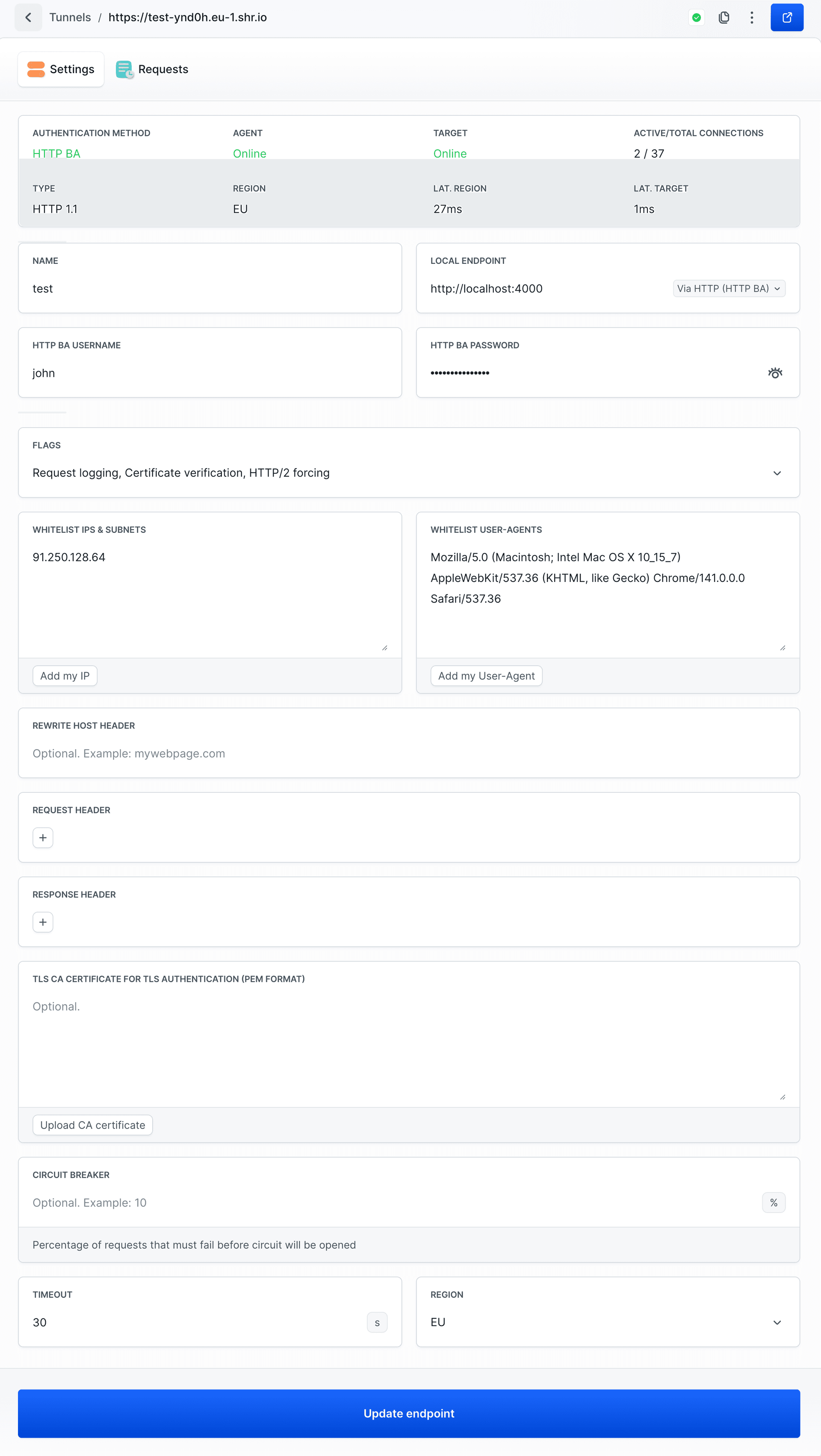This screenshot has width=821, height=1456.
Task: Expand the Flags dropdown
Action: pyautogui.click(x=777, y=473)
